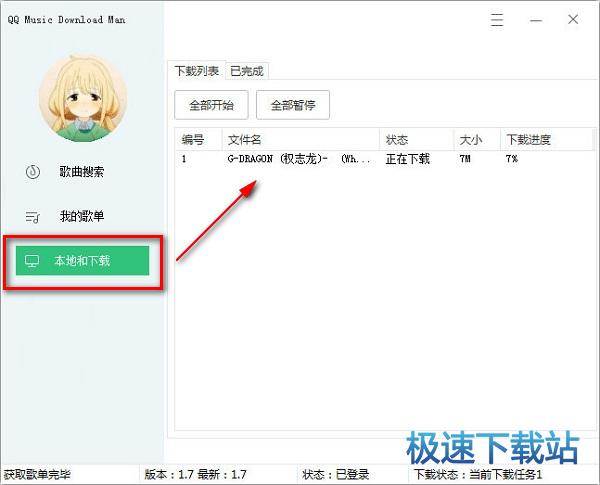Click the 7M size cell
600x485 pixels.
[x=465, y=158]
